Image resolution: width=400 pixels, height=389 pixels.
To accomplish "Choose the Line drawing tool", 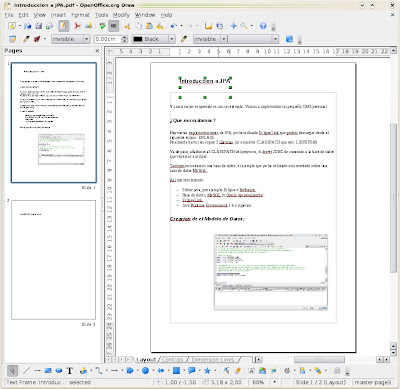I will click(26, 370).
